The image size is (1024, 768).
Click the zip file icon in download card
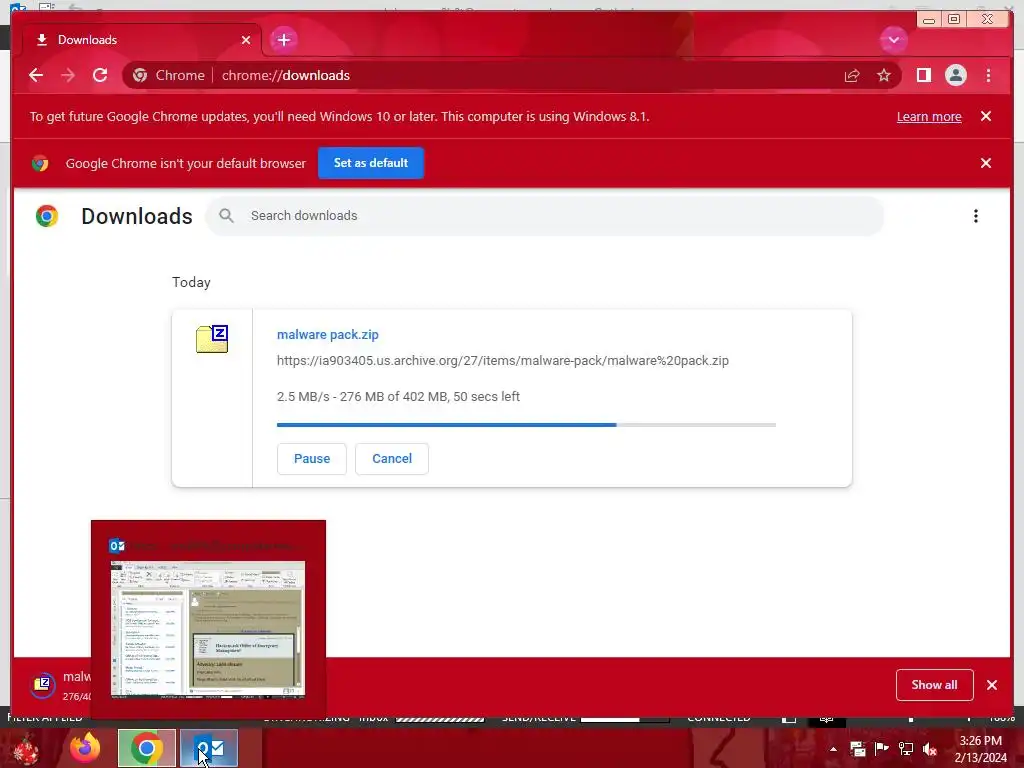point(212,339)
